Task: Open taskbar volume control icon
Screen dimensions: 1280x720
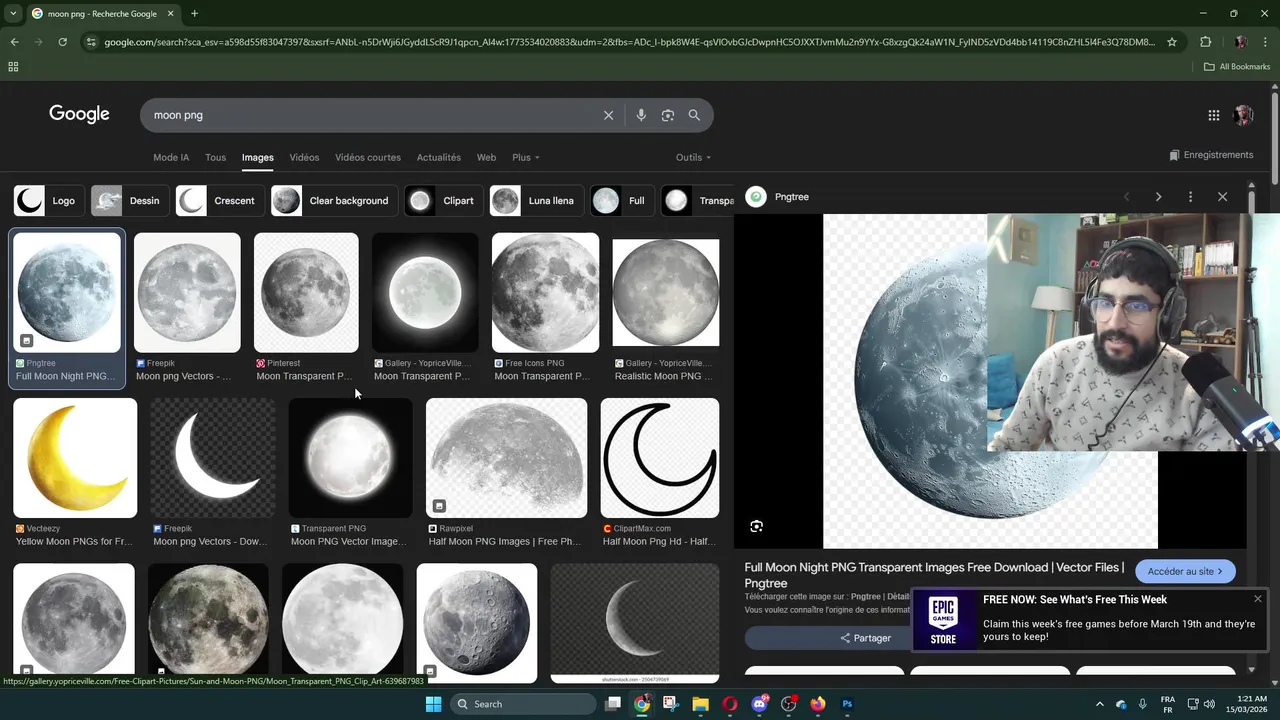Action: tap(1209, 704)
